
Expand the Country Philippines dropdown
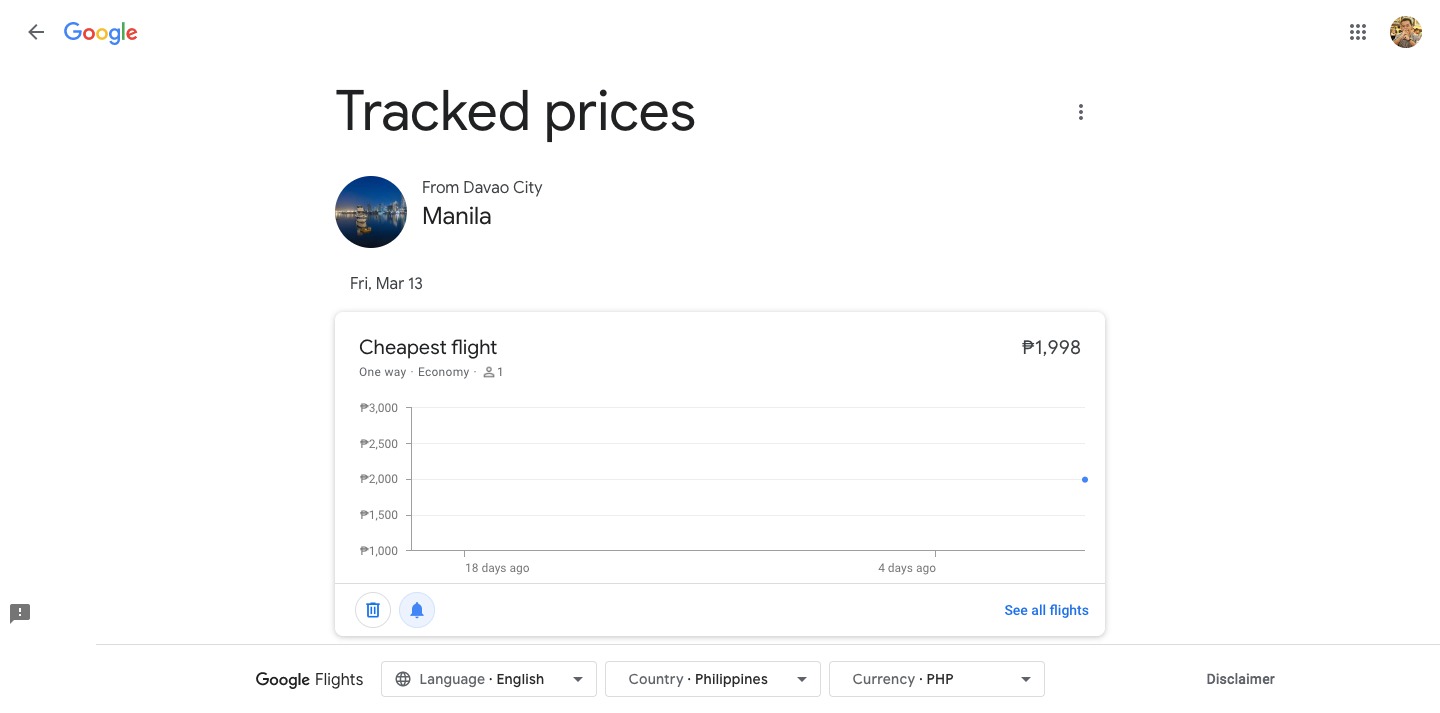pos(713,679)
